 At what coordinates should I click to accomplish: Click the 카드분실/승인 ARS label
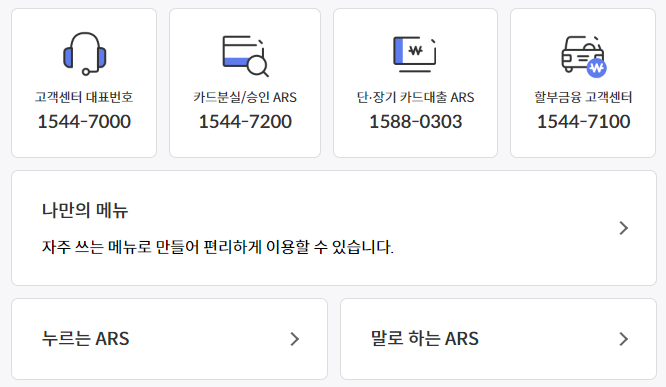pos(245,97)
